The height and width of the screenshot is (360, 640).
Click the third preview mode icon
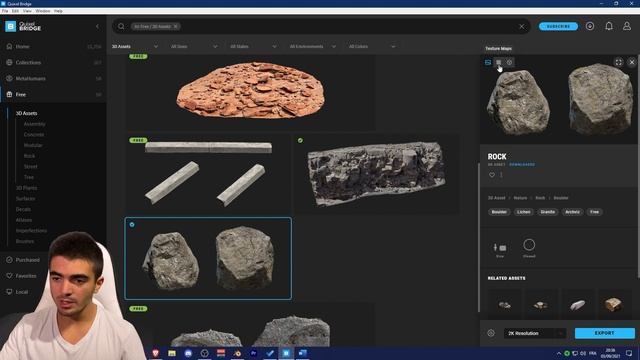pos(509,62)
